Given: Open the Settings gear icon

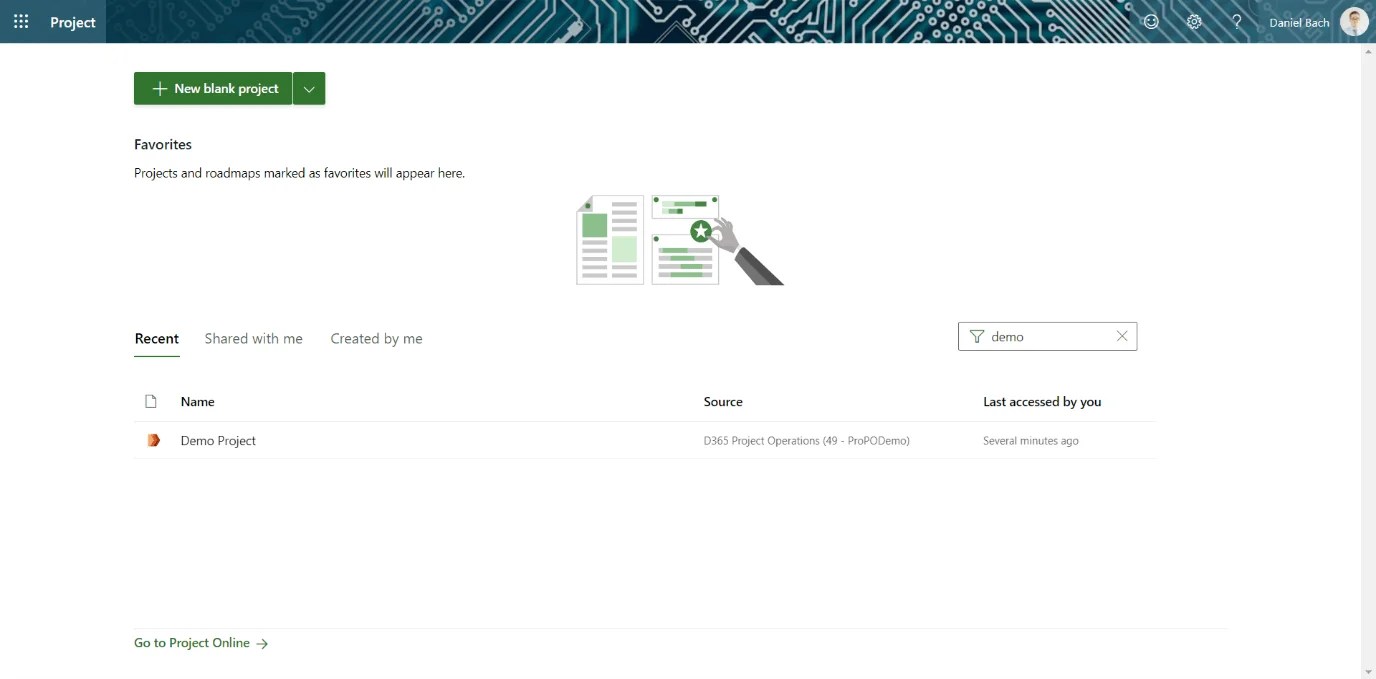Looking at the screenshot, I should click(x=1194, y=22).
